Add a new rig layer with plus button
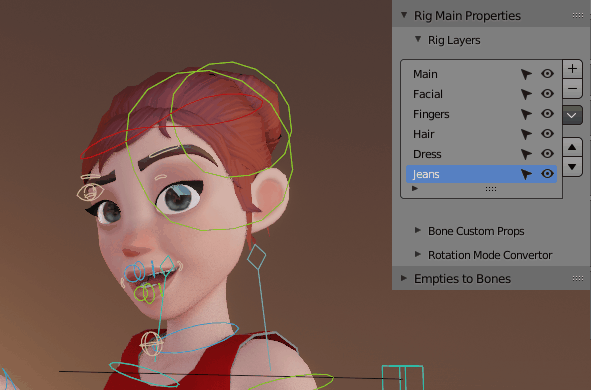This screenshot has width=591, height=390. (x=573, y=69)
